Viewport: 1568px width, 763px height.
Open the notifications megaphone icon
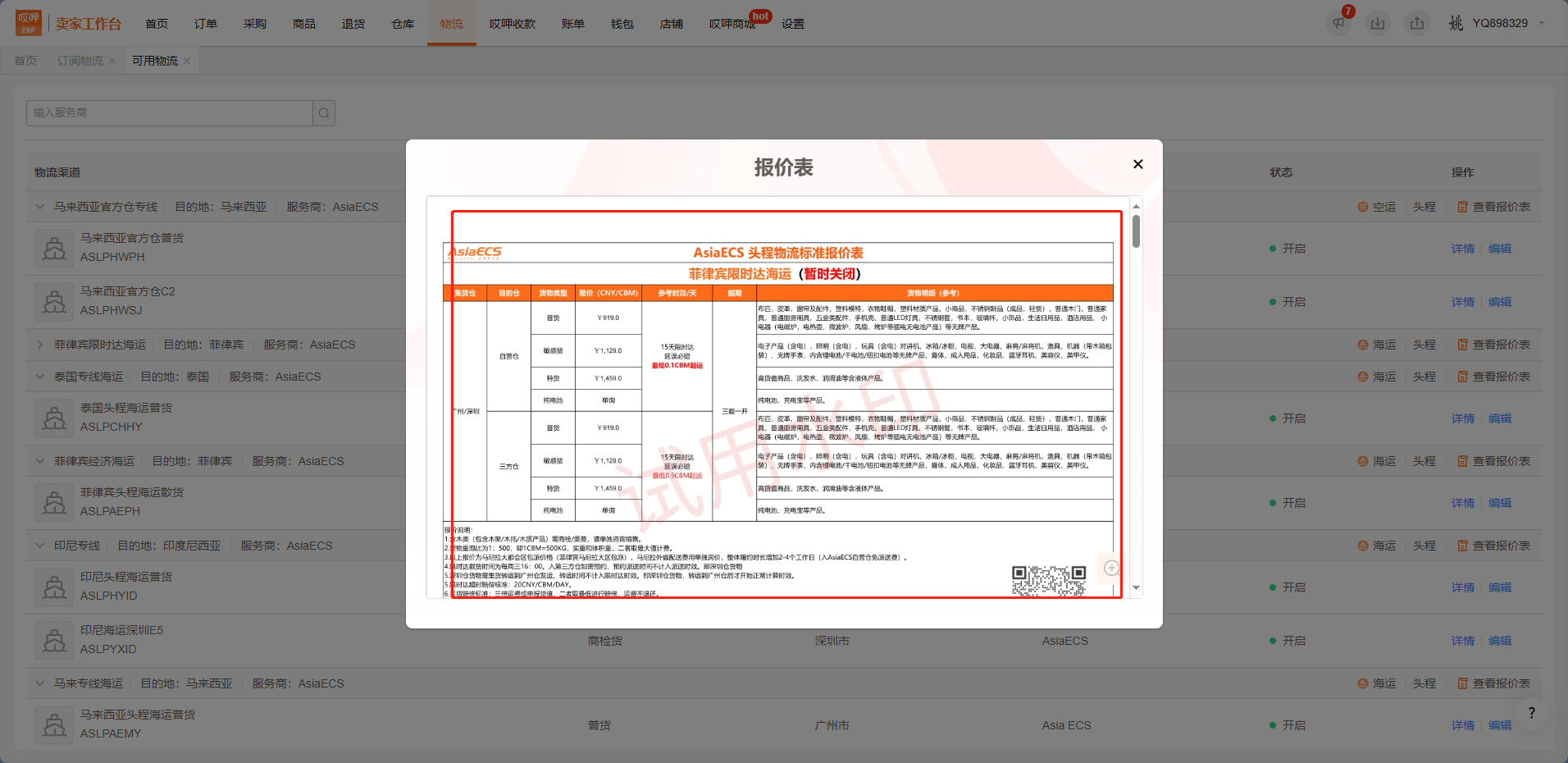pos(1338,23)
